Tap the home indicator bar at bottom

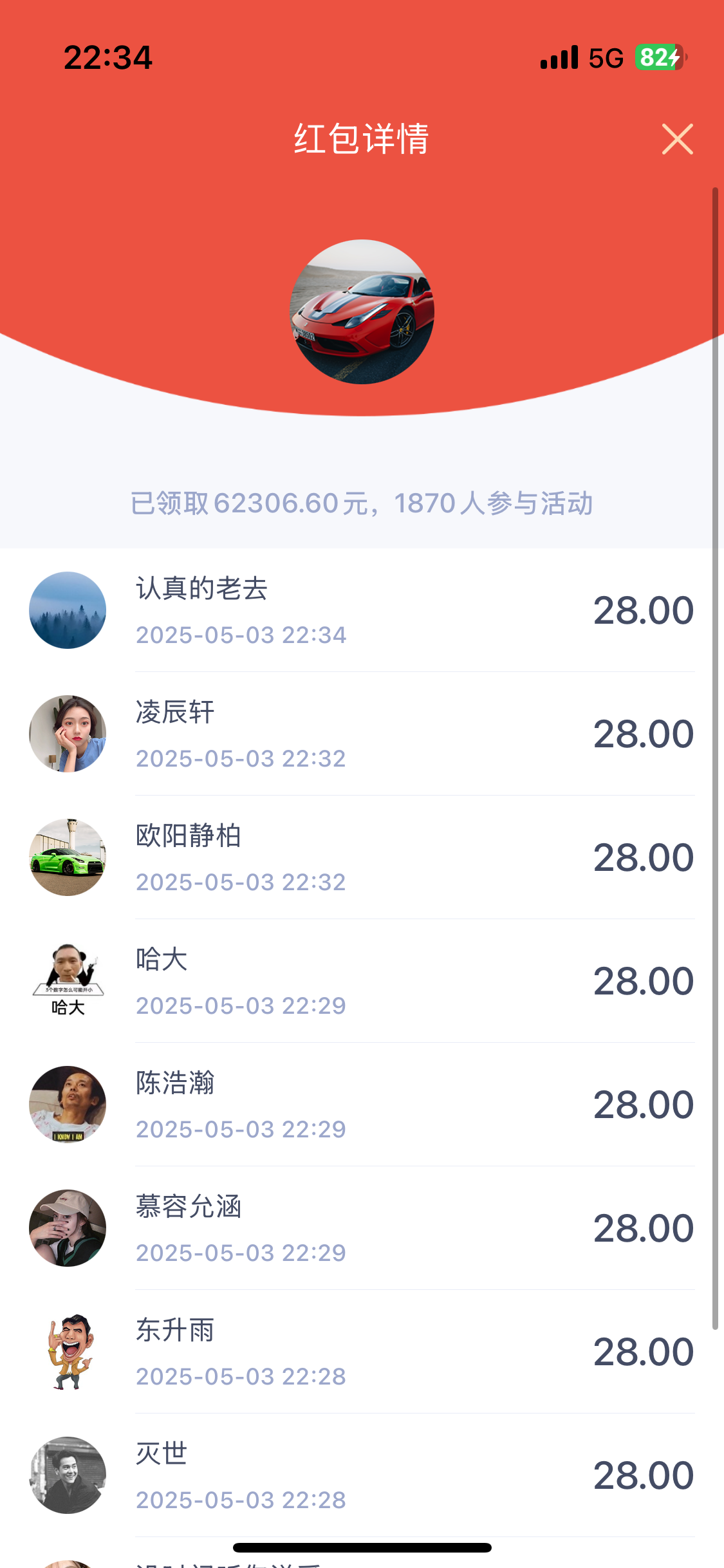[362, 1547]
